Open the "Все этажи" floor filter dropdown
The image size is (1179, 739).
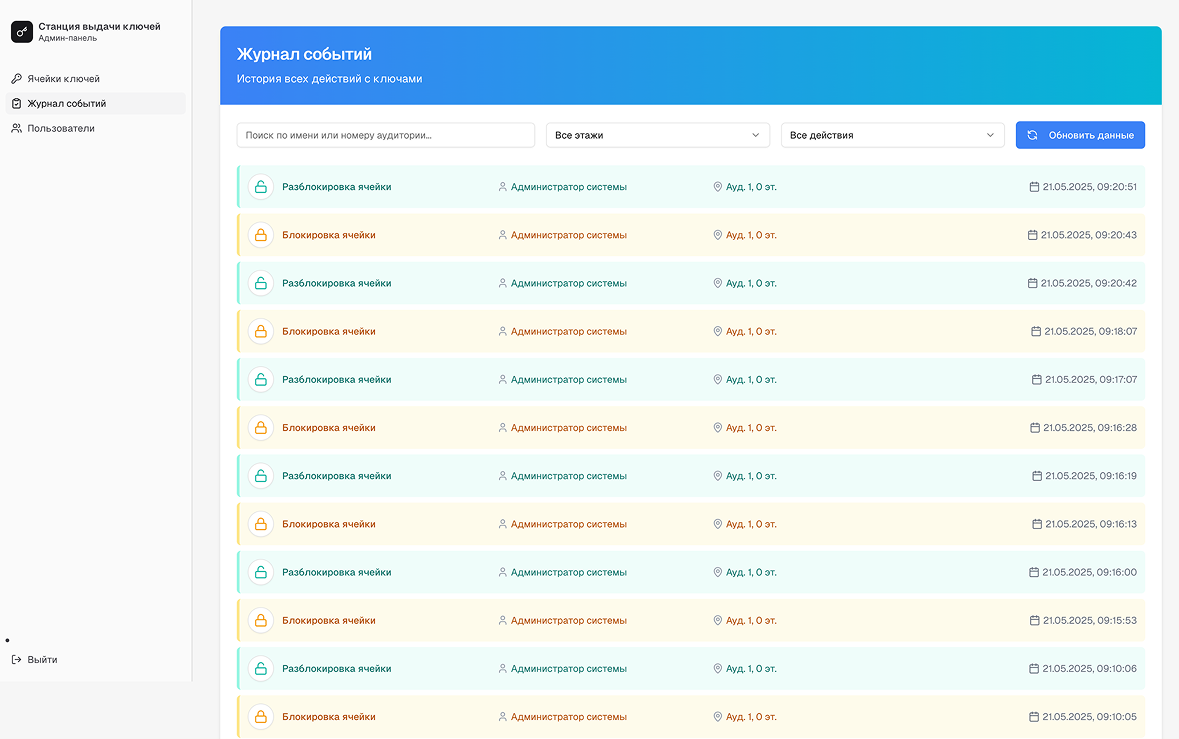657,135
